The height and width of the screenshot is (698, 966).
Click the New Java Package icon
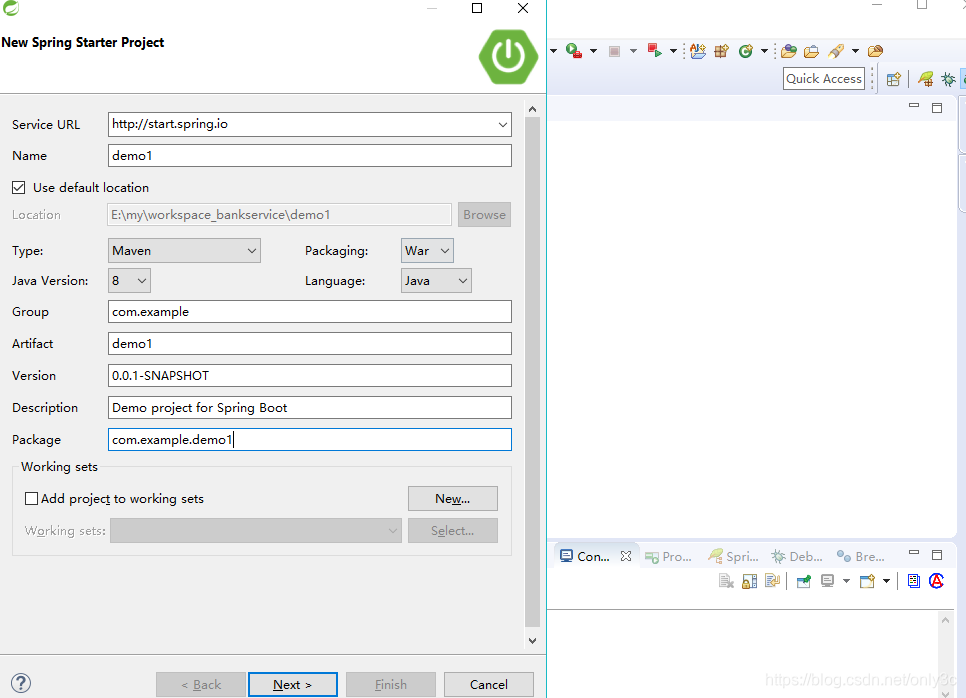[721, 51]
